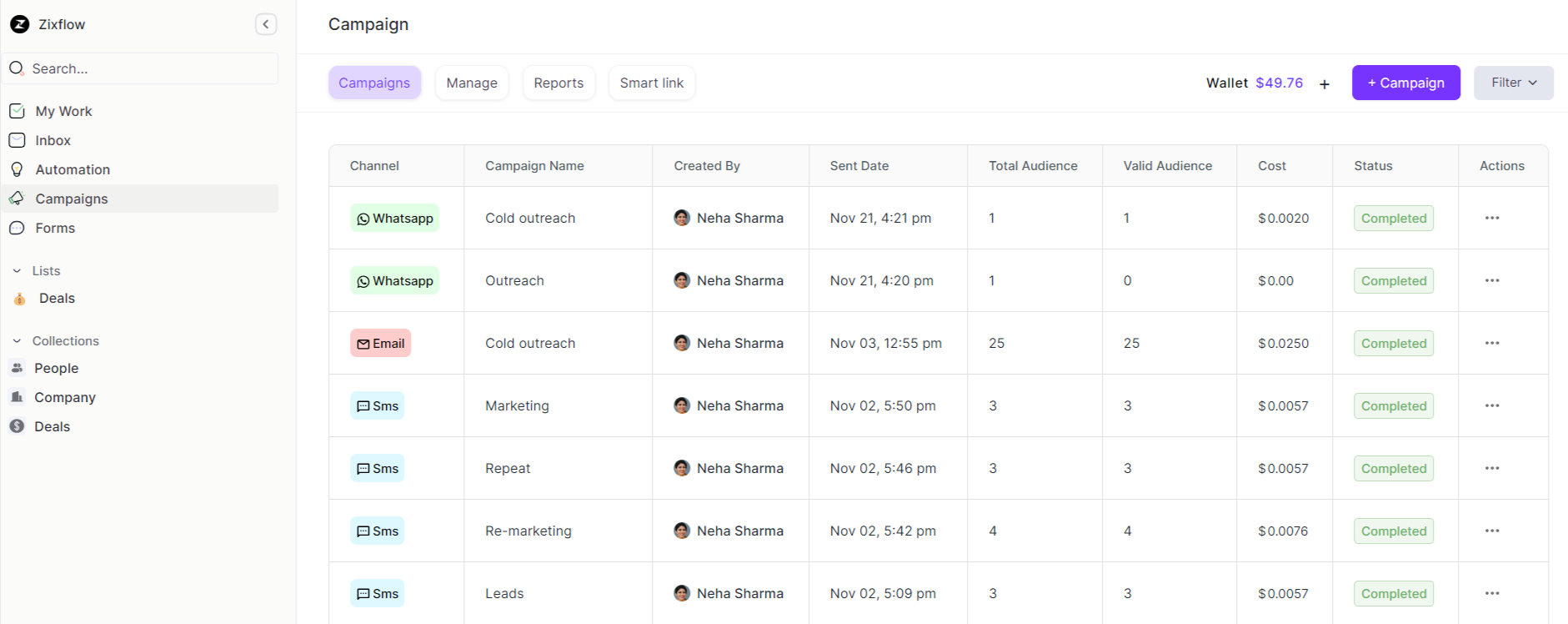Screen dimensions: 1568x624
Task: Open the Smart link tab
Action: (x=651, y=83)
